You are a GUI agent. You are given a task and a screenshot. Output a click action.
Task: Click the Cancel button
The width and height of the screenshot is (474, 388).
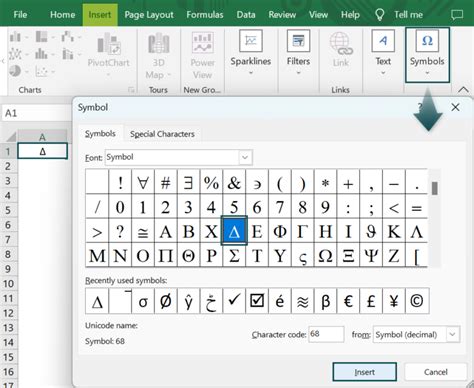[x=436, y=372]
